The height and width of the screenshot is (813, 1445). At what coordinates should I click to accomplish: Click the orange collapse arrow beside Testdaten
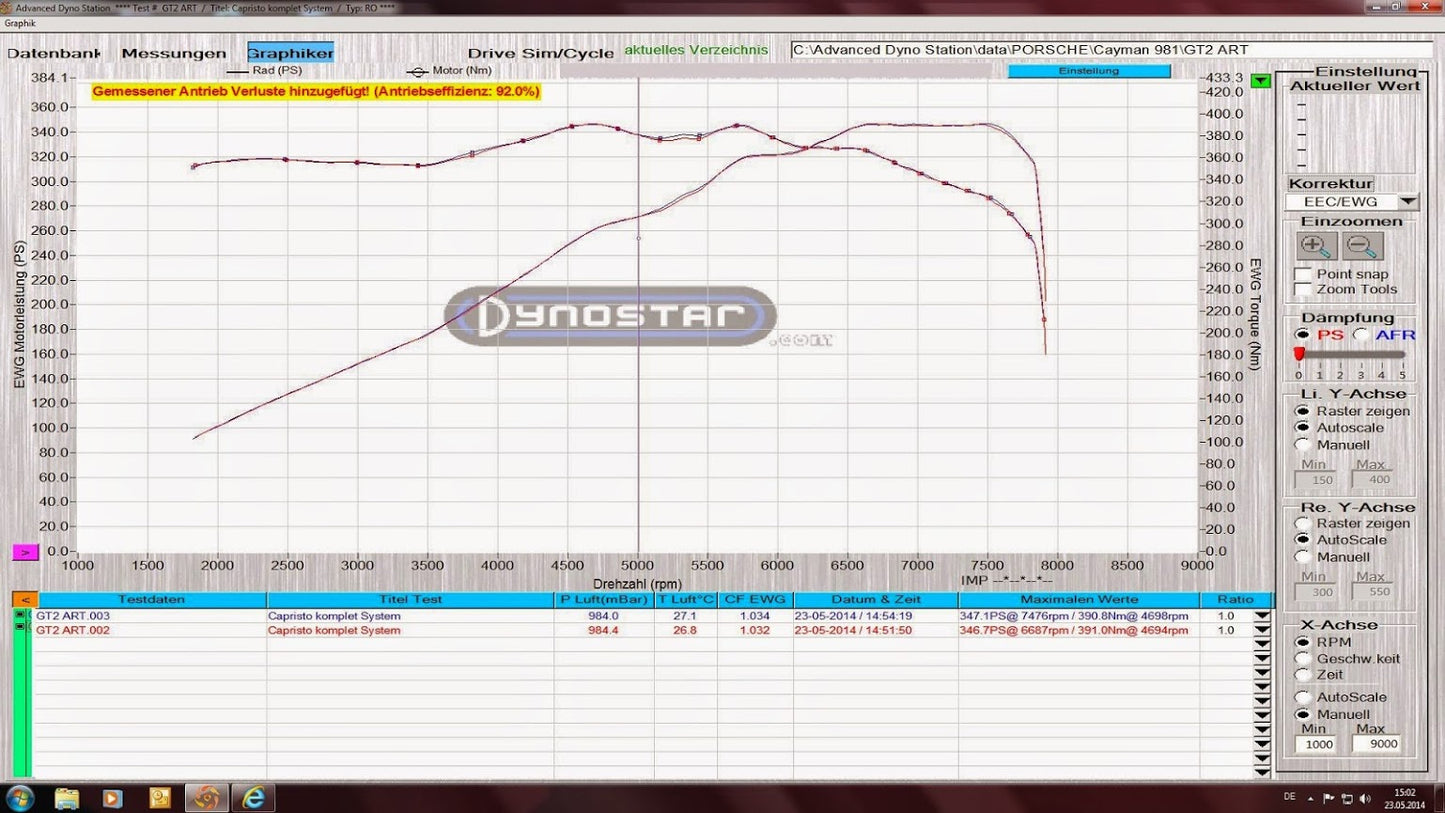pyautogui.click(x=24, y=600)
